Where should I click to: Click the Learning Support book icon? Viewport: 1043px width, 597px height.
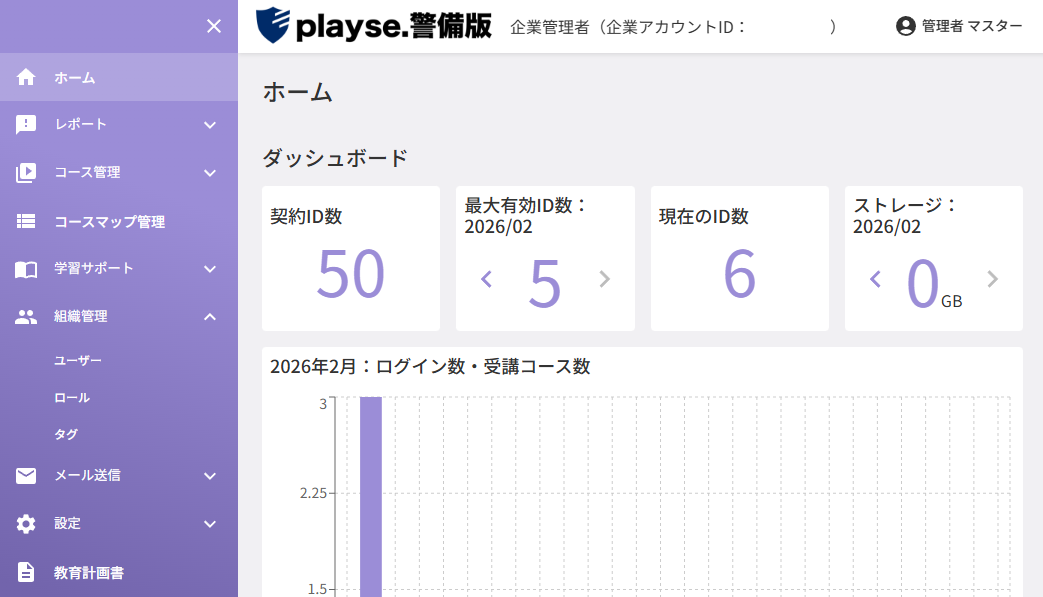(x=26, y=269)
